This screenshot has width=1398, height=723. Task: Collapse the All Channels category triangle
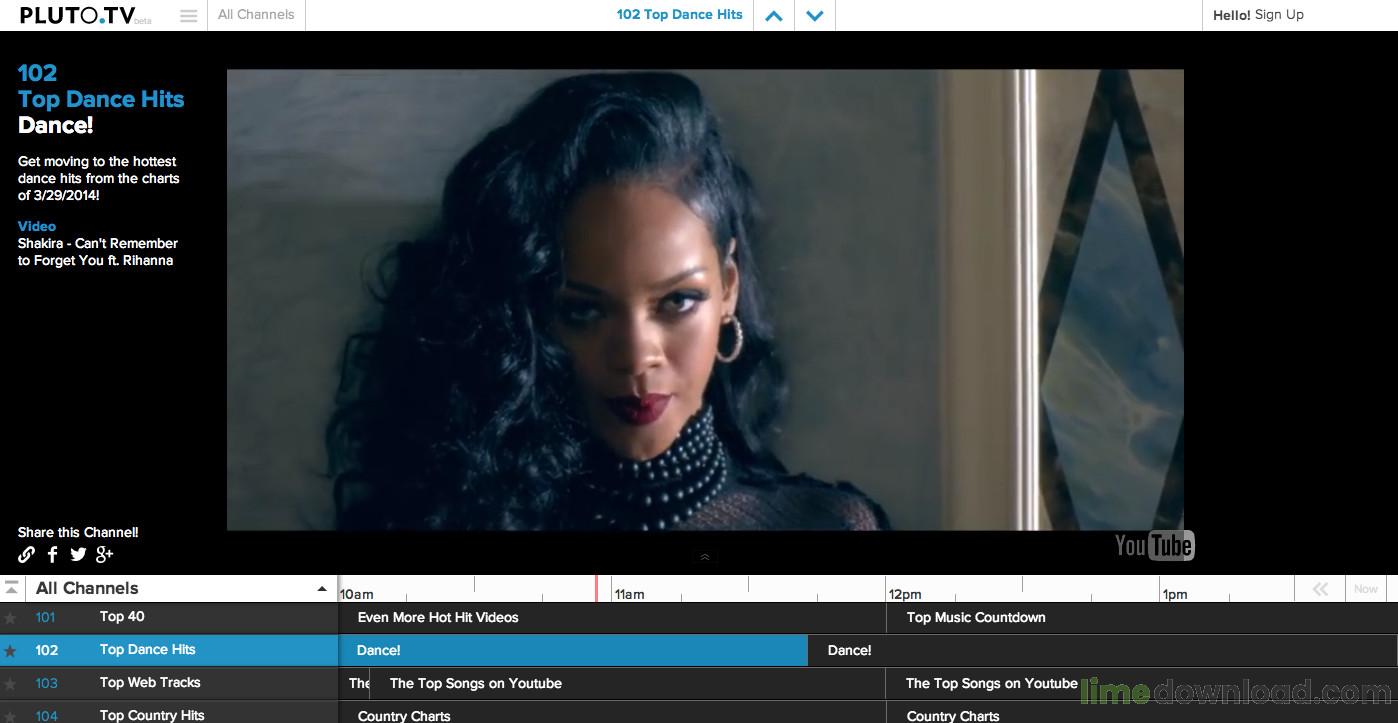[322, 588]
